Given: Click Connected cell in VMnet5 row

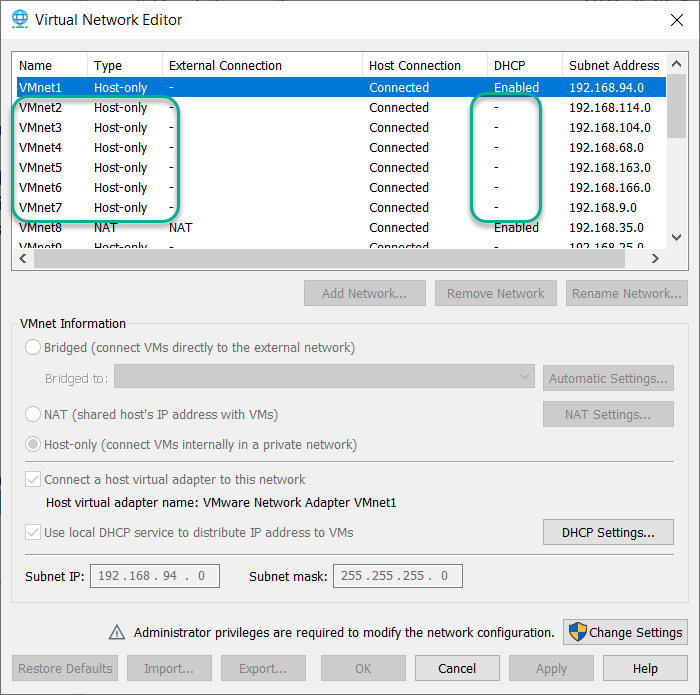Looking at the screenshot, I should pyautogui.click(x=399, y=168).
